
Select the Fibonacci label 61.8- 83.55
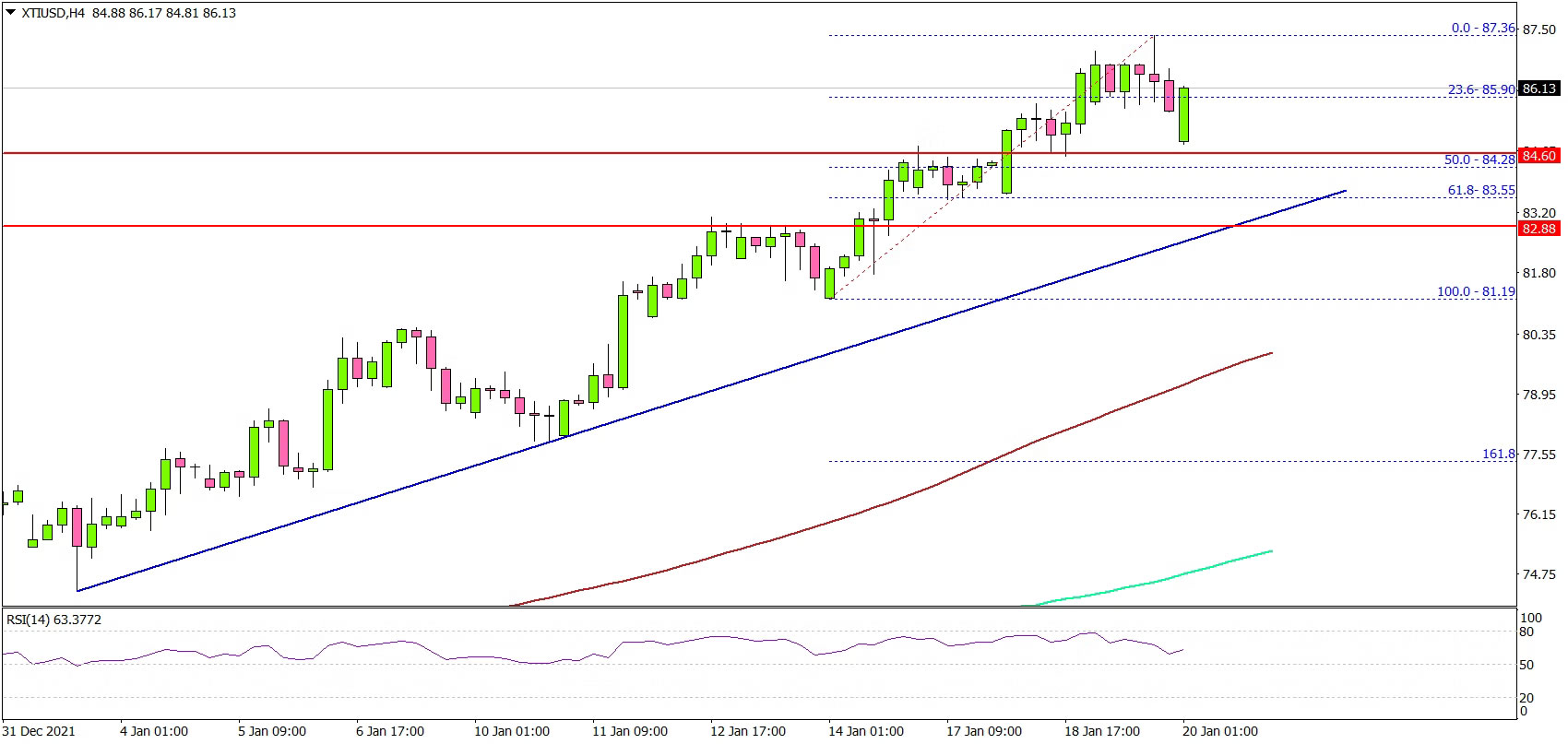(x=1481, y=190)
